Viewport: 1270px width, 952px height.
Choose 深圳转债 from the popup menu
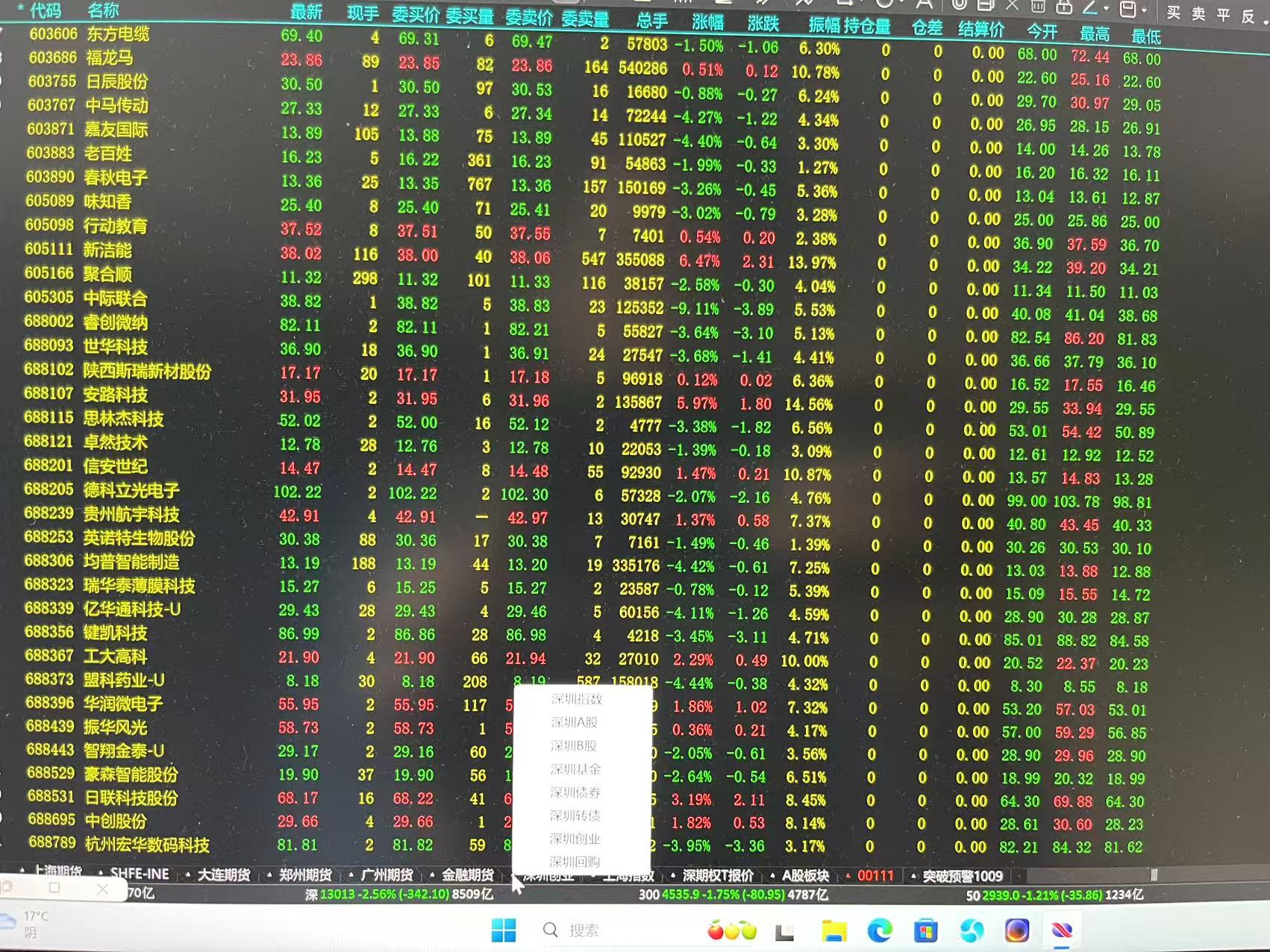[x=575, y=815]
